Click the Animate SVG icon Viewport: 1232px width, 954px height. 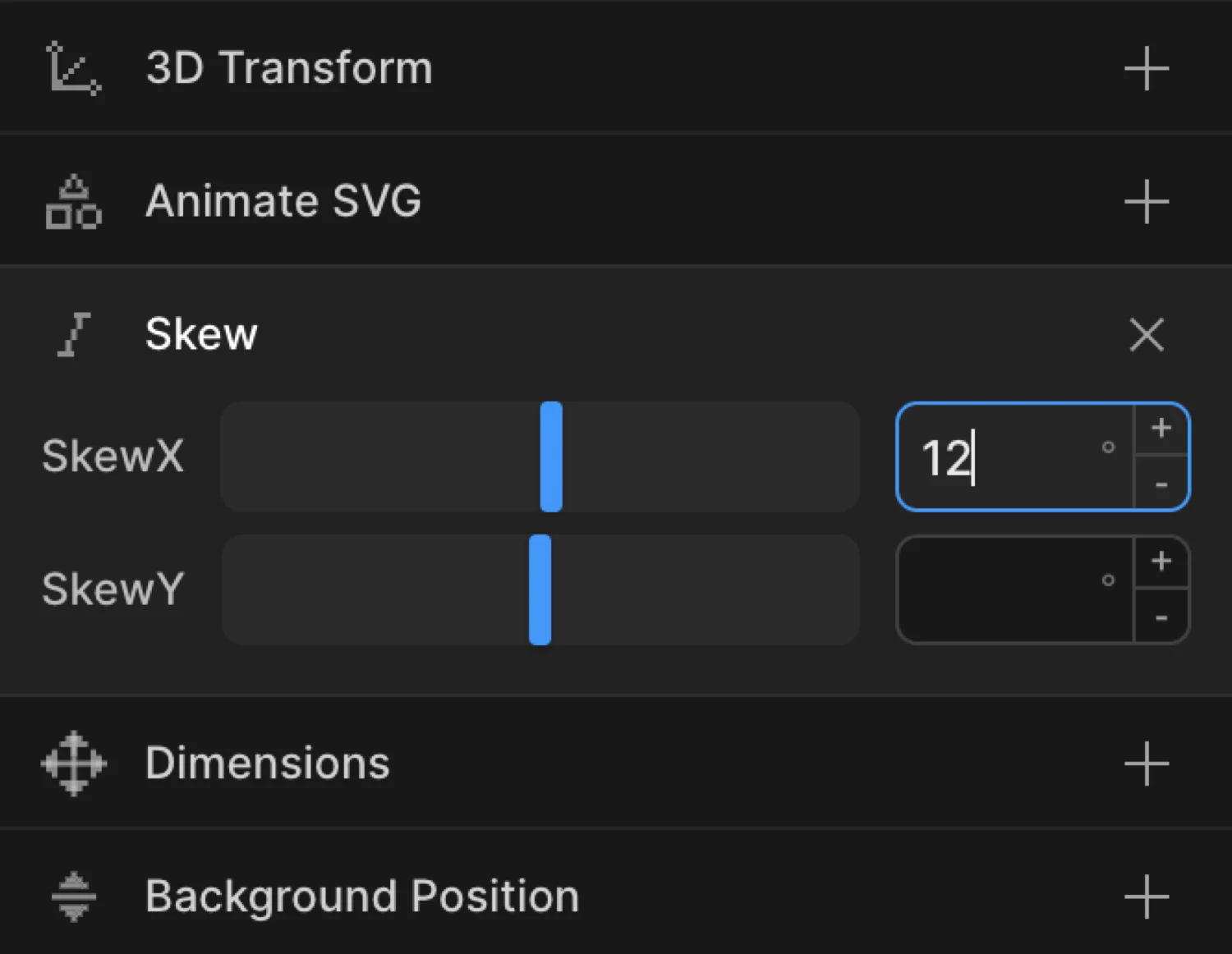point(72,201)
